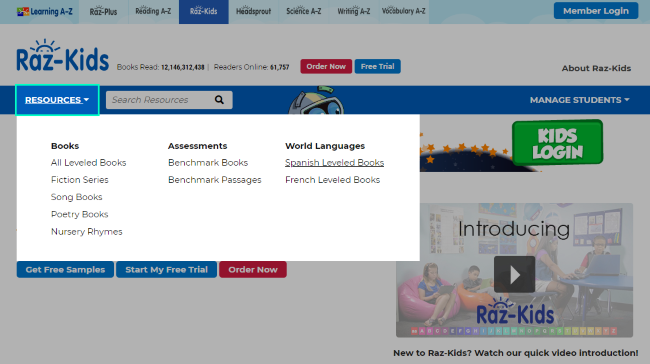Switch to the Reading A-Z tab

pos(153,12)
